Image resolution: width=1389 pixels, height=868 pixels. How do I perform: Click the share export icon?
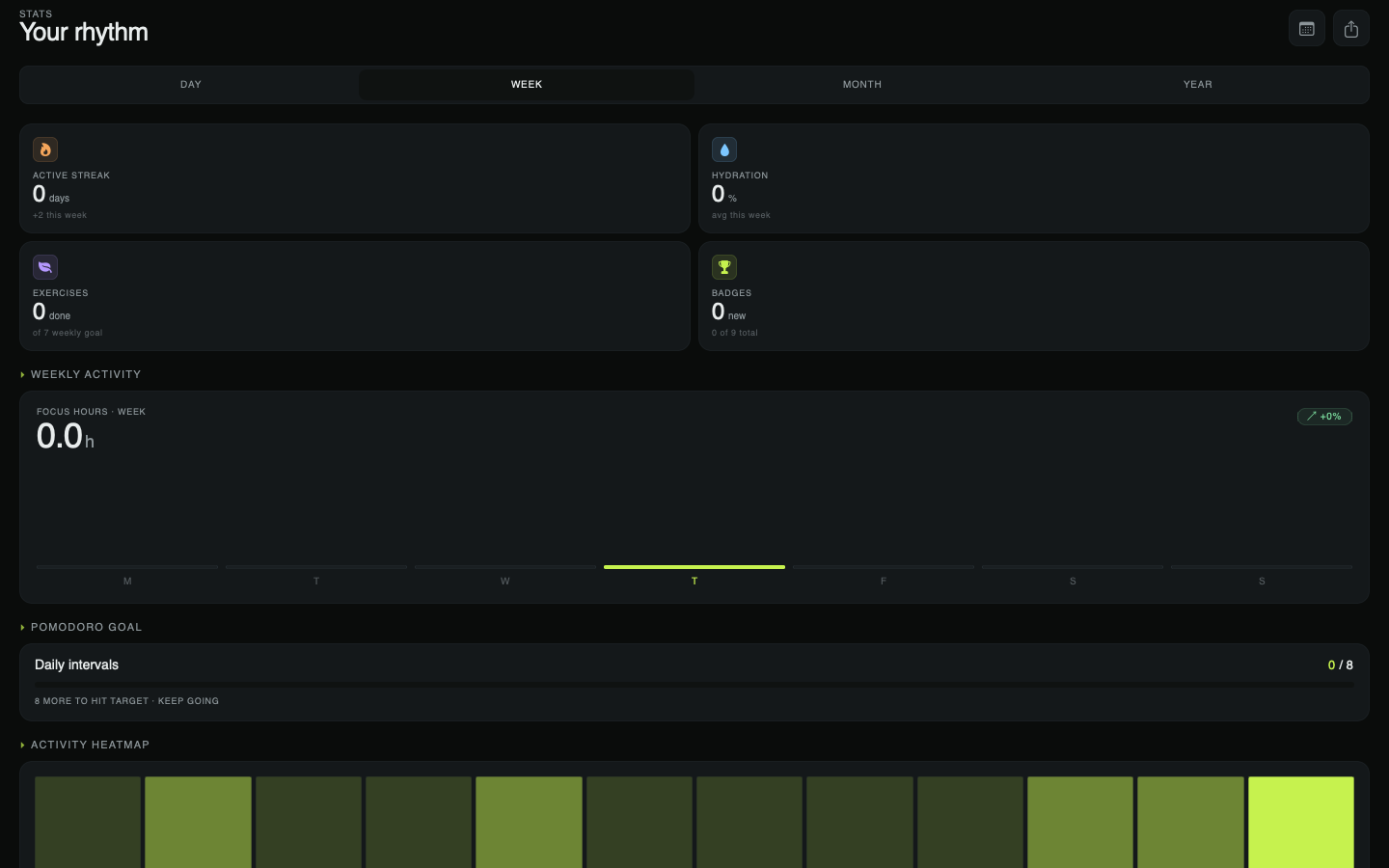[1351, 29]
